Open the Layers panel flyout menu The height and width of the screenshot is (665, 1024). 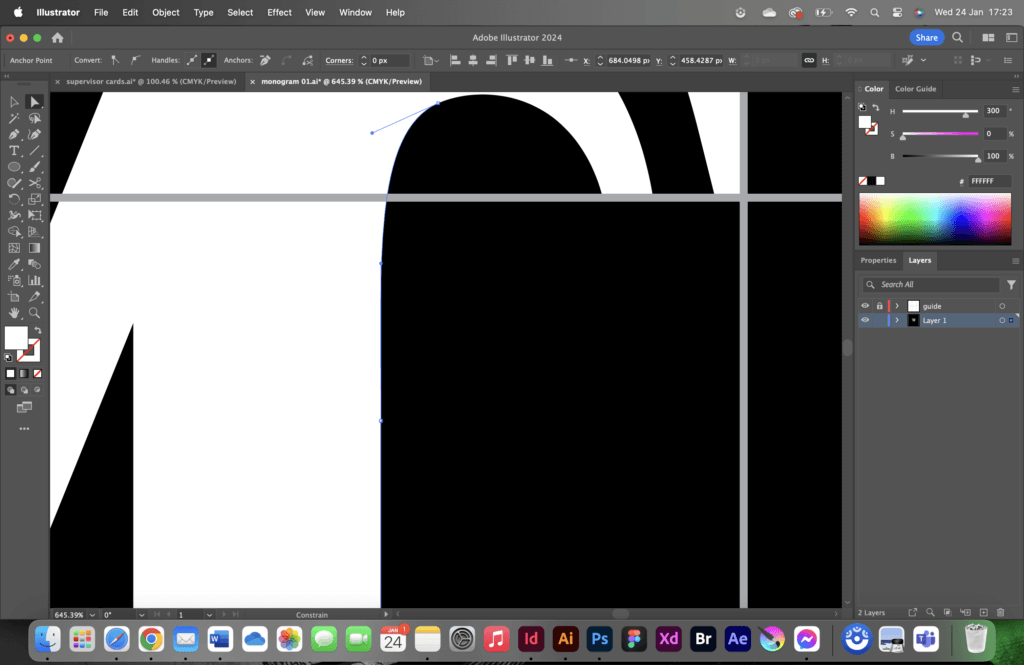tap(1014, 260)
